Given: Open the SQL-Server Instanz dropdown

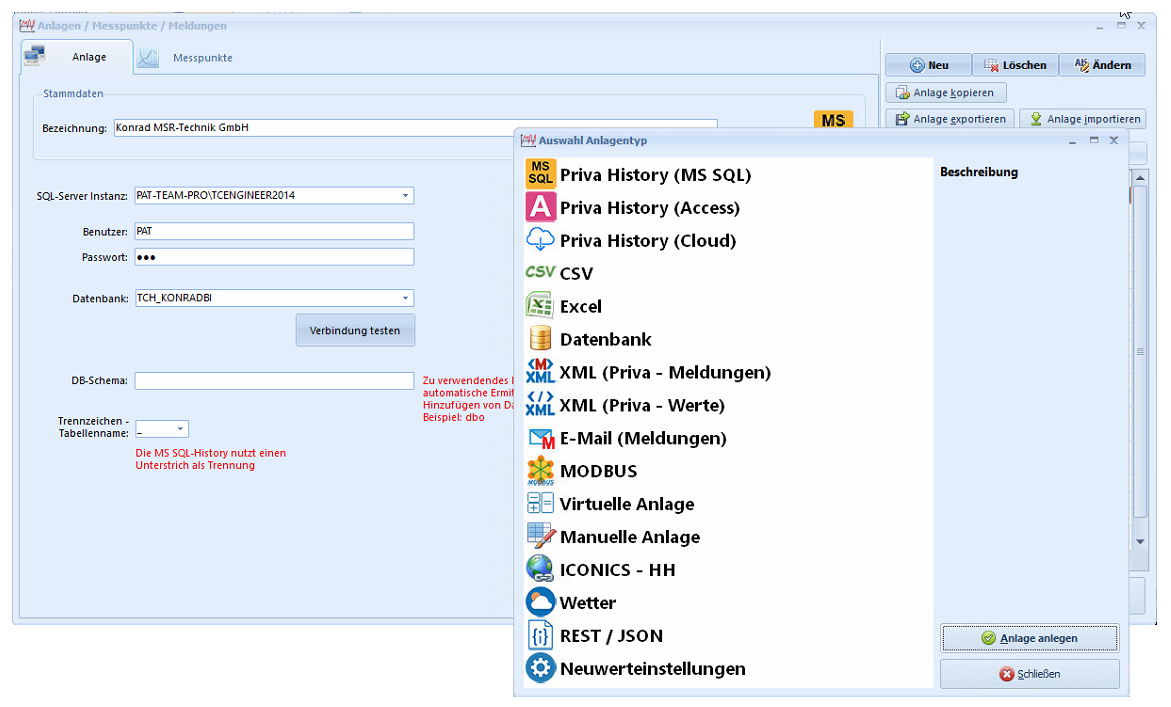Looking at the screenshot, I should click(406, 196).
